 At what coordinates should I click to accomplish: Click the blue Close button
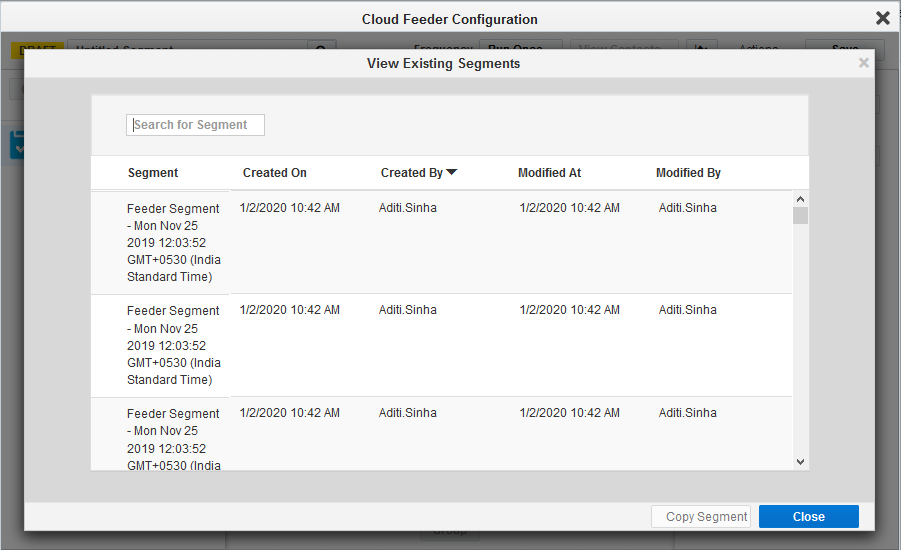(x=808, y=517)
